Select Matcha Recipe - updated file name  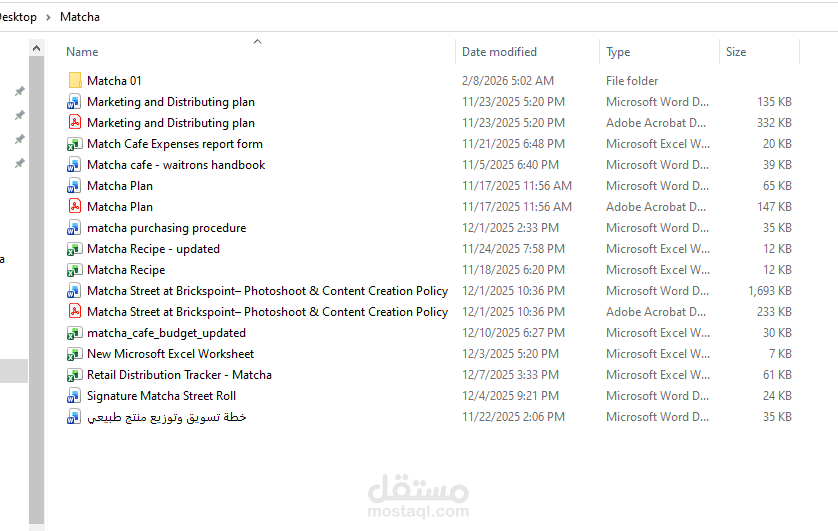153,248
